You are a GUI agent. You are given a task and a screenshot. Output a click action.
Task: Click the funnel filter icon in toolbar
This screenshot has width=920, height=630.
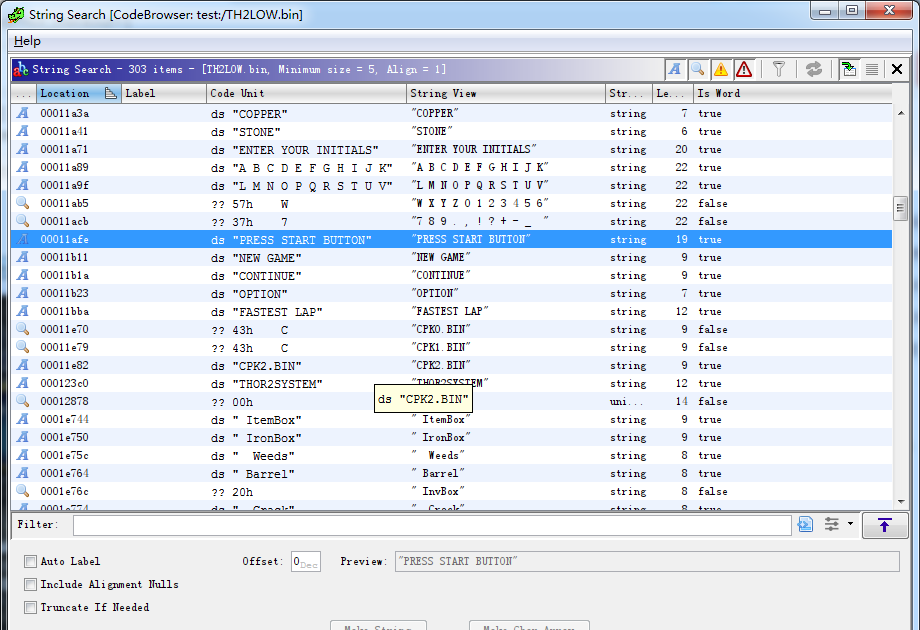(779, 69)
